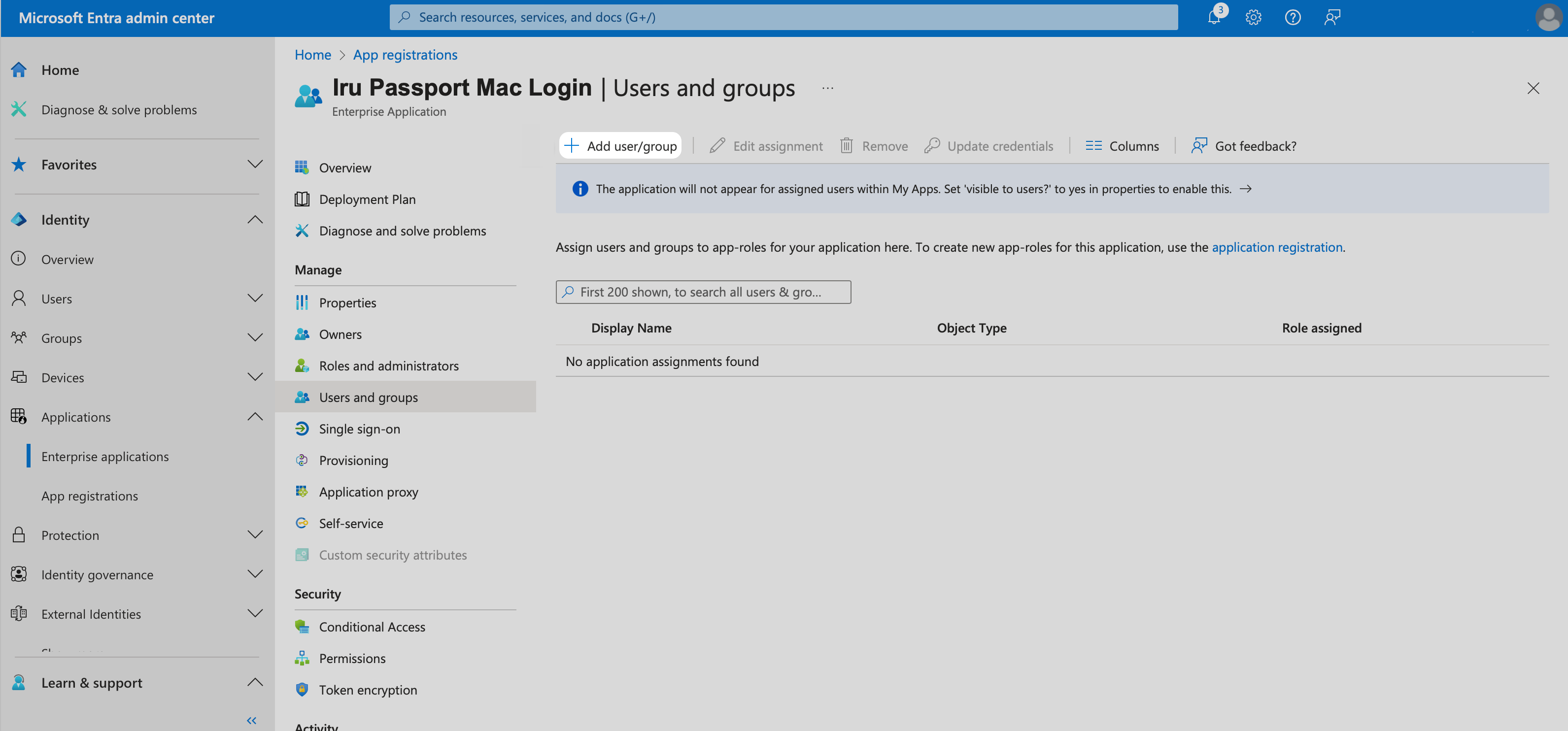Open the Overview item under Identity
The image size is (1568, 731).
67,259
